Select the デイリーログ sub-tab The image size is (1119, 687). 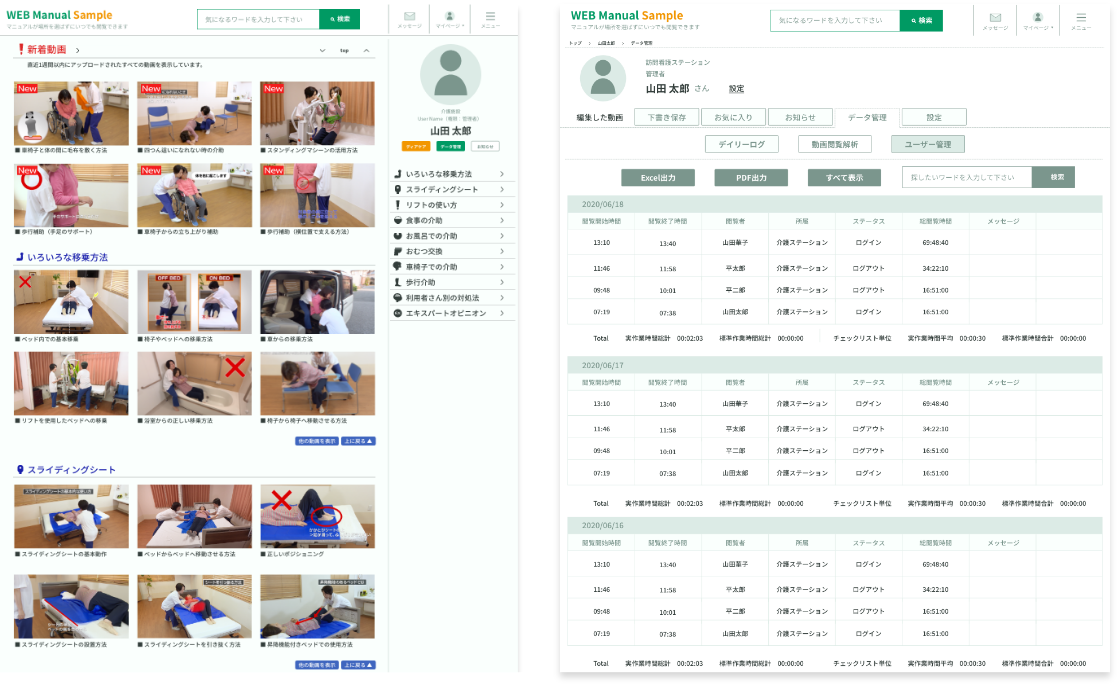coord(741,144)
